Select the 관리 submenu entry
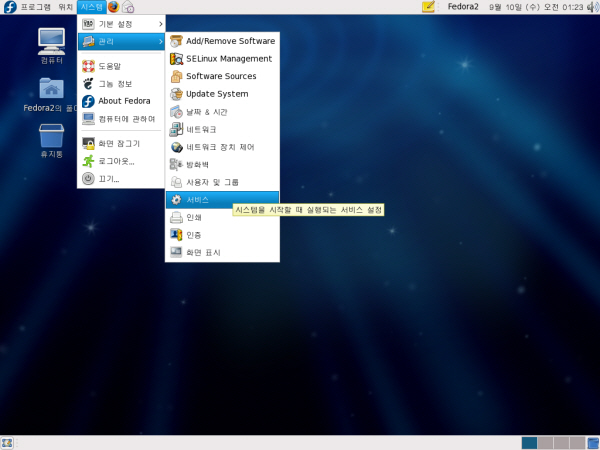 [121, 41]
